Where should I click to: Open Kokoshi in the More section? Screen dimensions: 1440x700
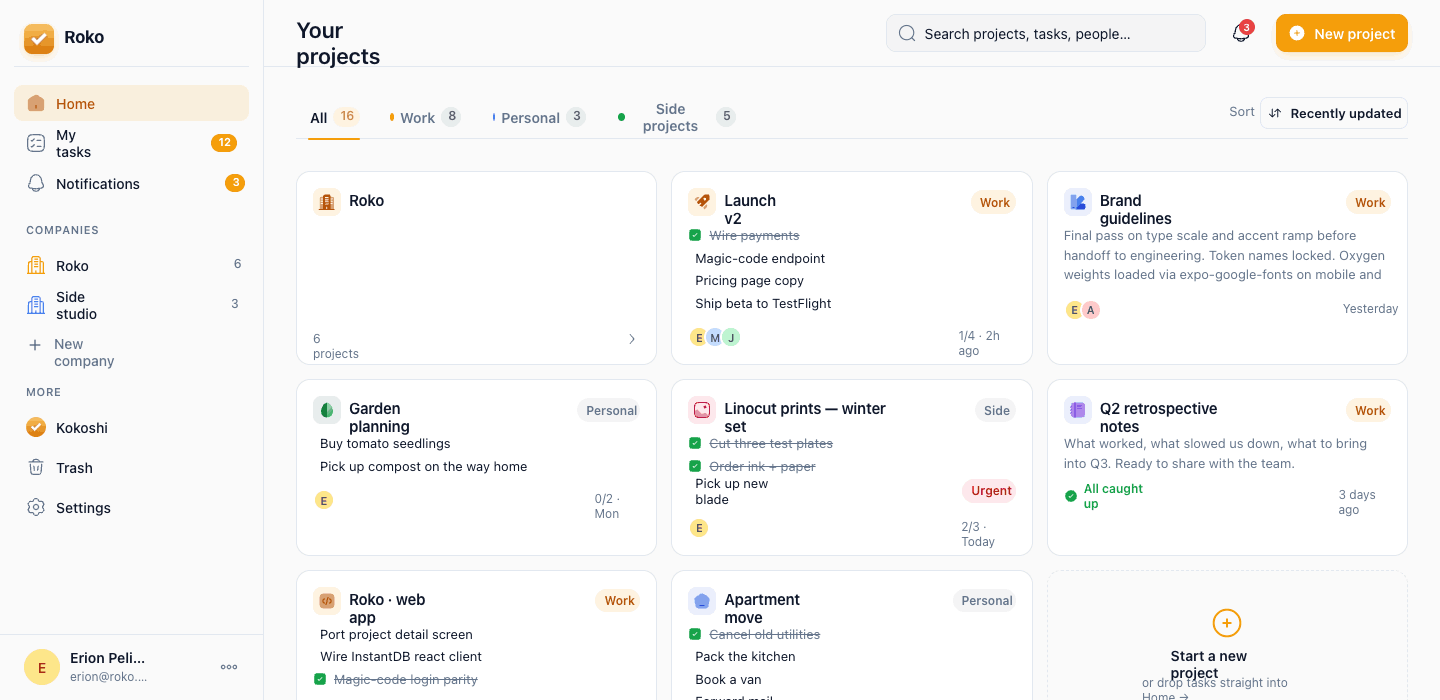pos(131,427)
